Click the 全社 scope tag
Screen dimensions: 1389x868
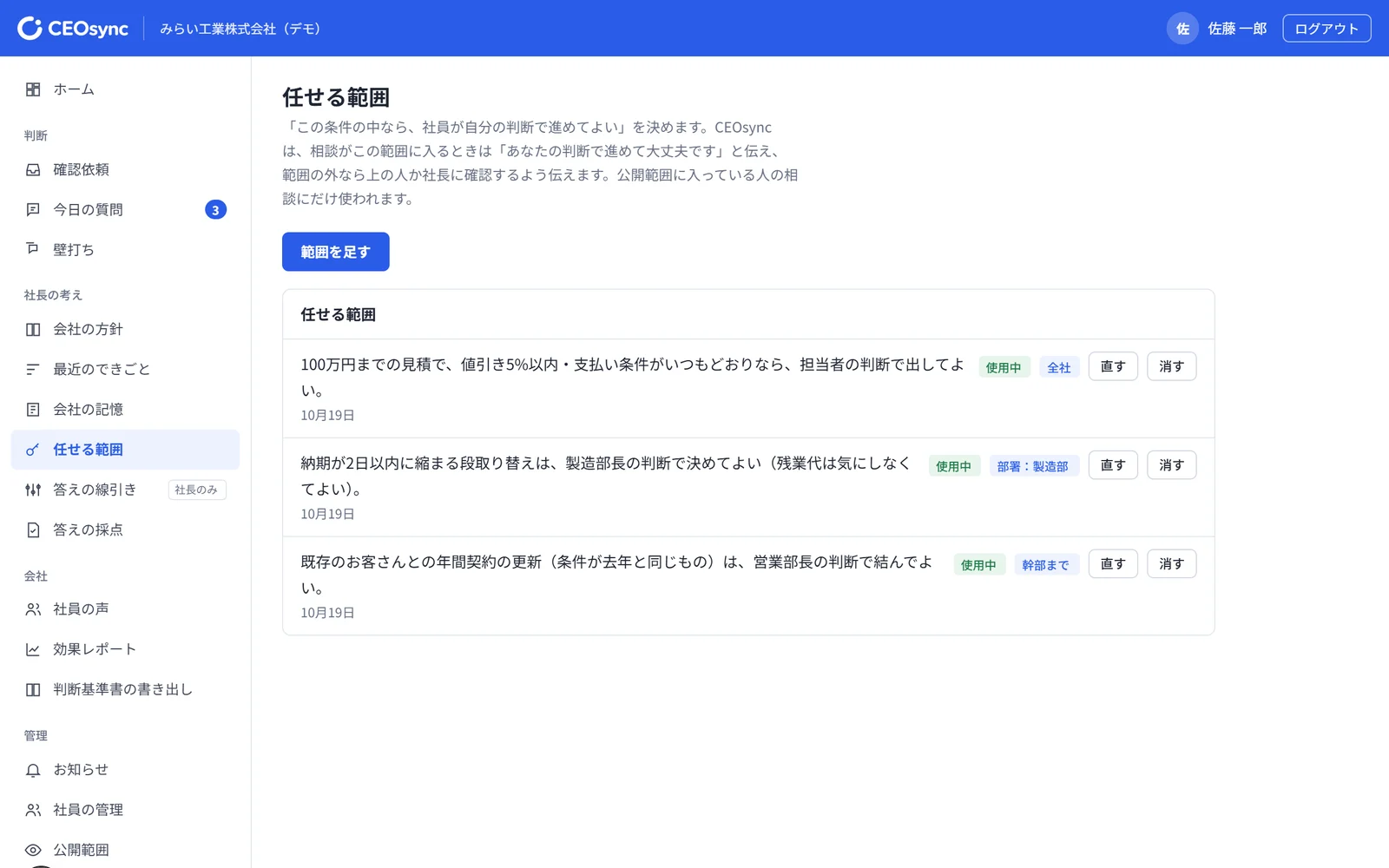click(1059, 367)
